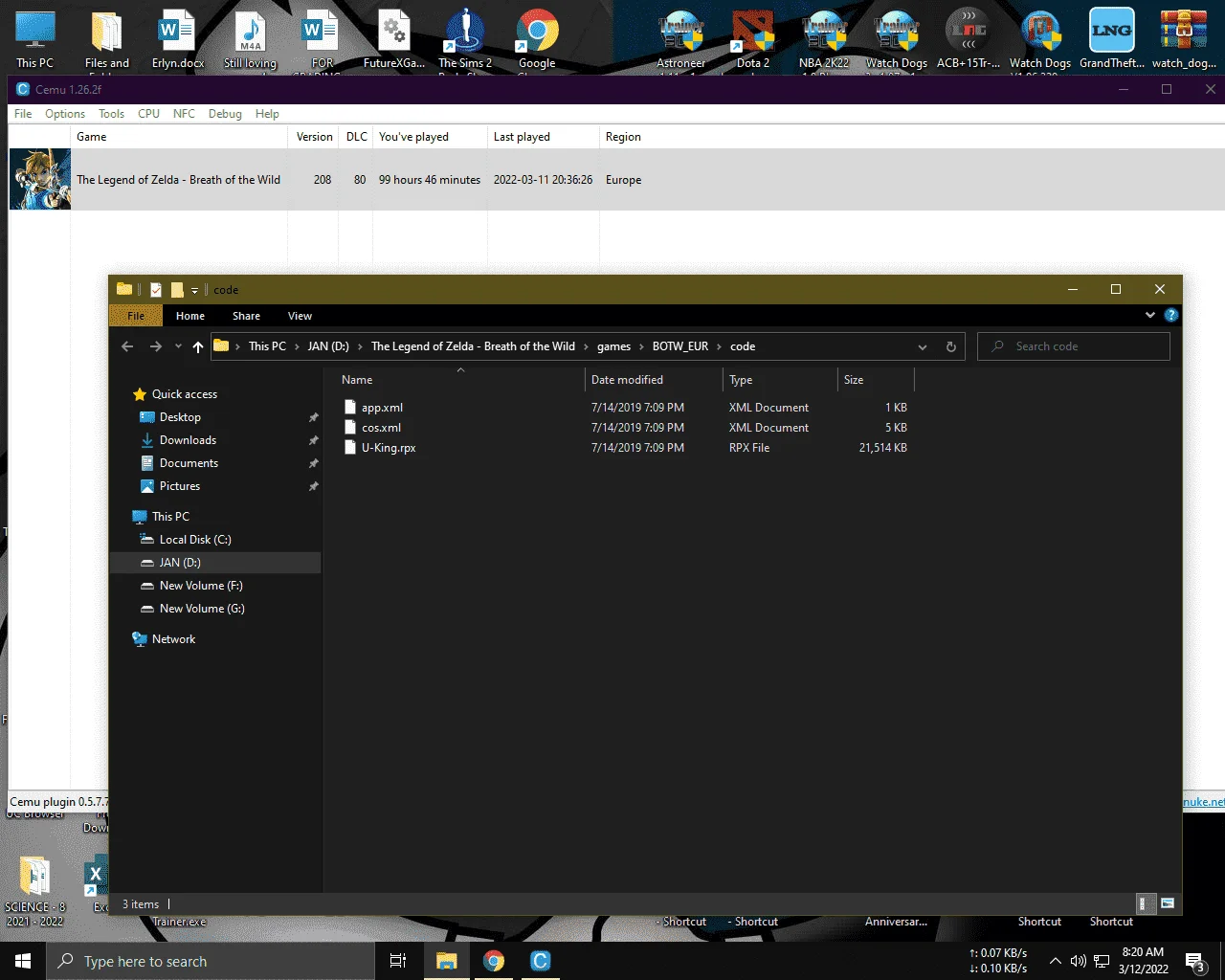
Task: Click the Zelda Breath of the Wild game thumbnail
Action: click(40, 179)
